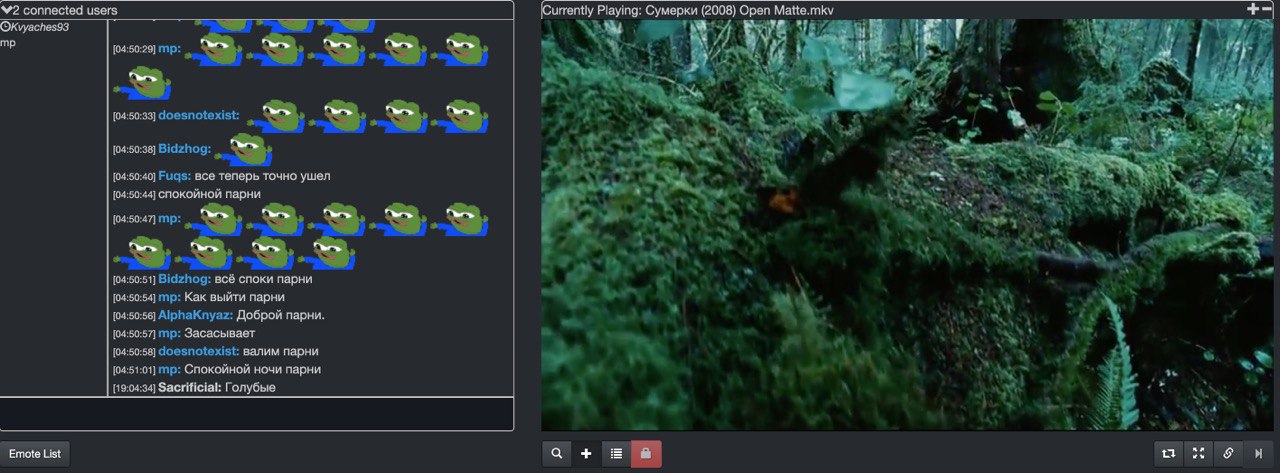Screen dimensions: 1280x473
Task: Click the message 'Засасывает'
Action: coord(220,333)
